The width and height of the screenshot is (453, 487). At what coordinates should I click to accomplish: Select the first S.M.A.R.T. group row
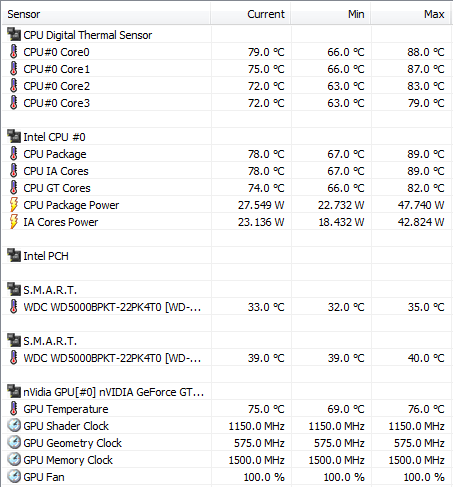pos(227,290)
